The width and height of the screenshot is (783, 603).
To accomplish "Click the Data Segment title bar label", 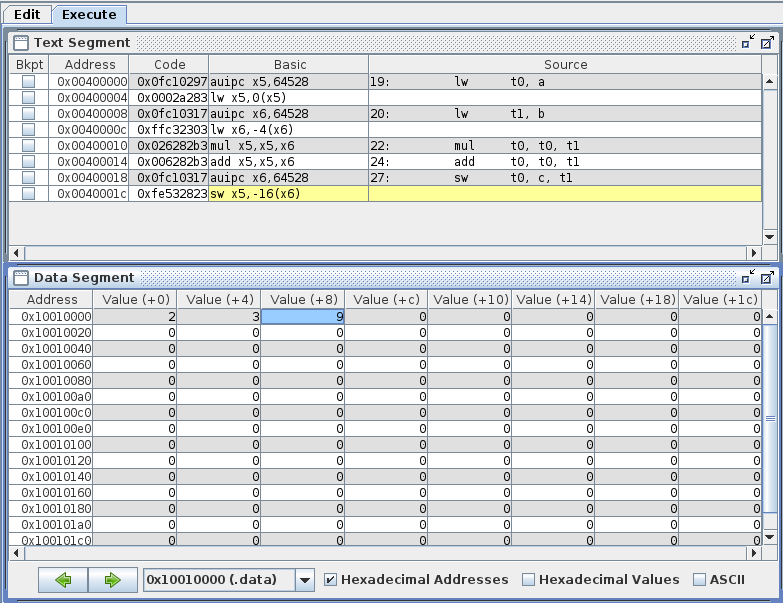I will 84,278.
